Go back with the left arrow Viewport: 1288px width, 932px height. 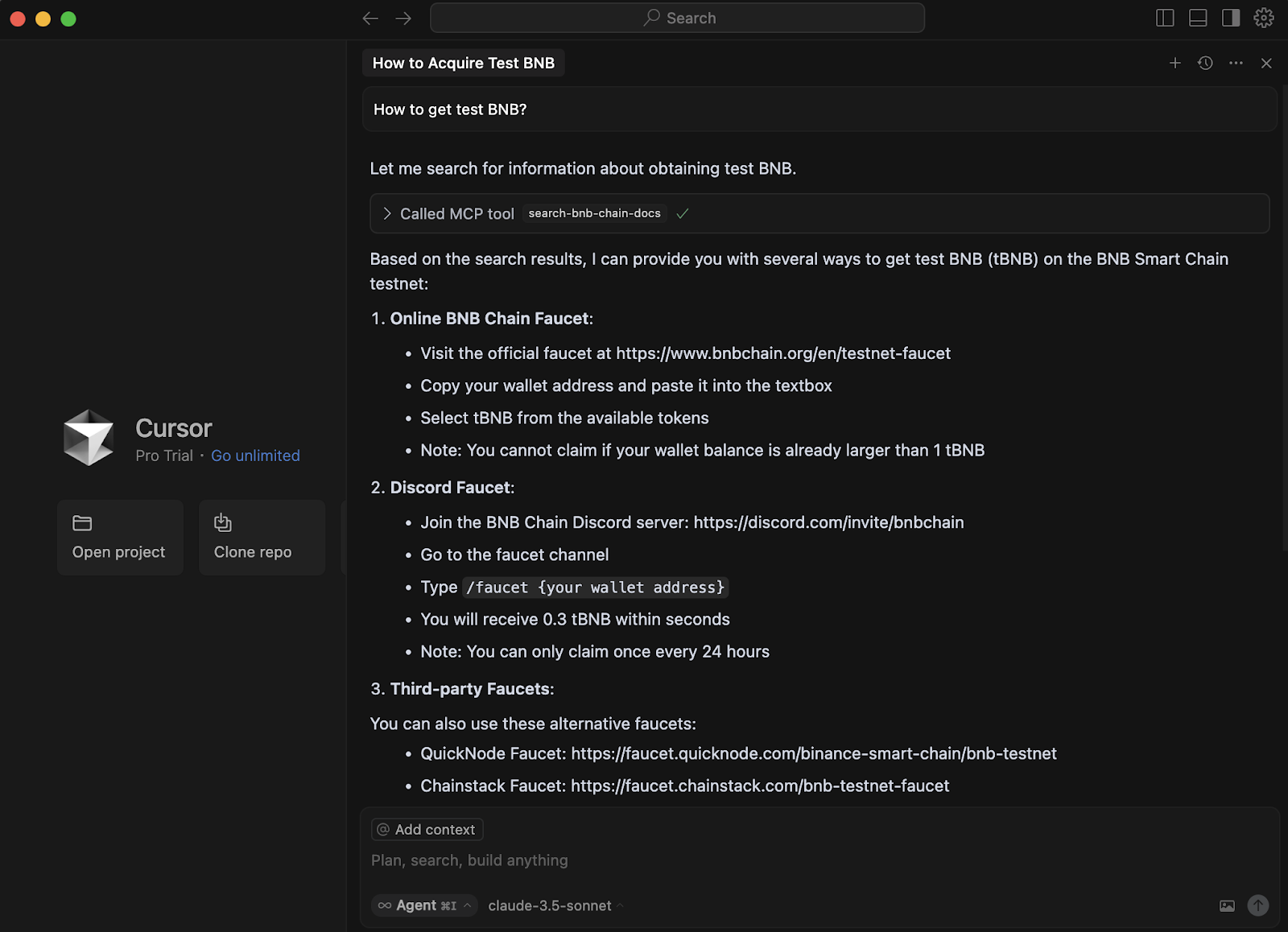tap(370, 18)
